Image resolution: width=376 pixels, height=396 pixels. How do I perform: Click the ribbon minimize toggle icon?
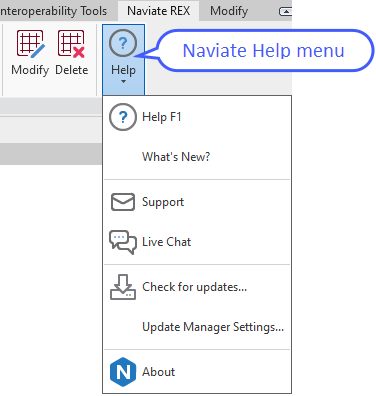click(285, 12)
